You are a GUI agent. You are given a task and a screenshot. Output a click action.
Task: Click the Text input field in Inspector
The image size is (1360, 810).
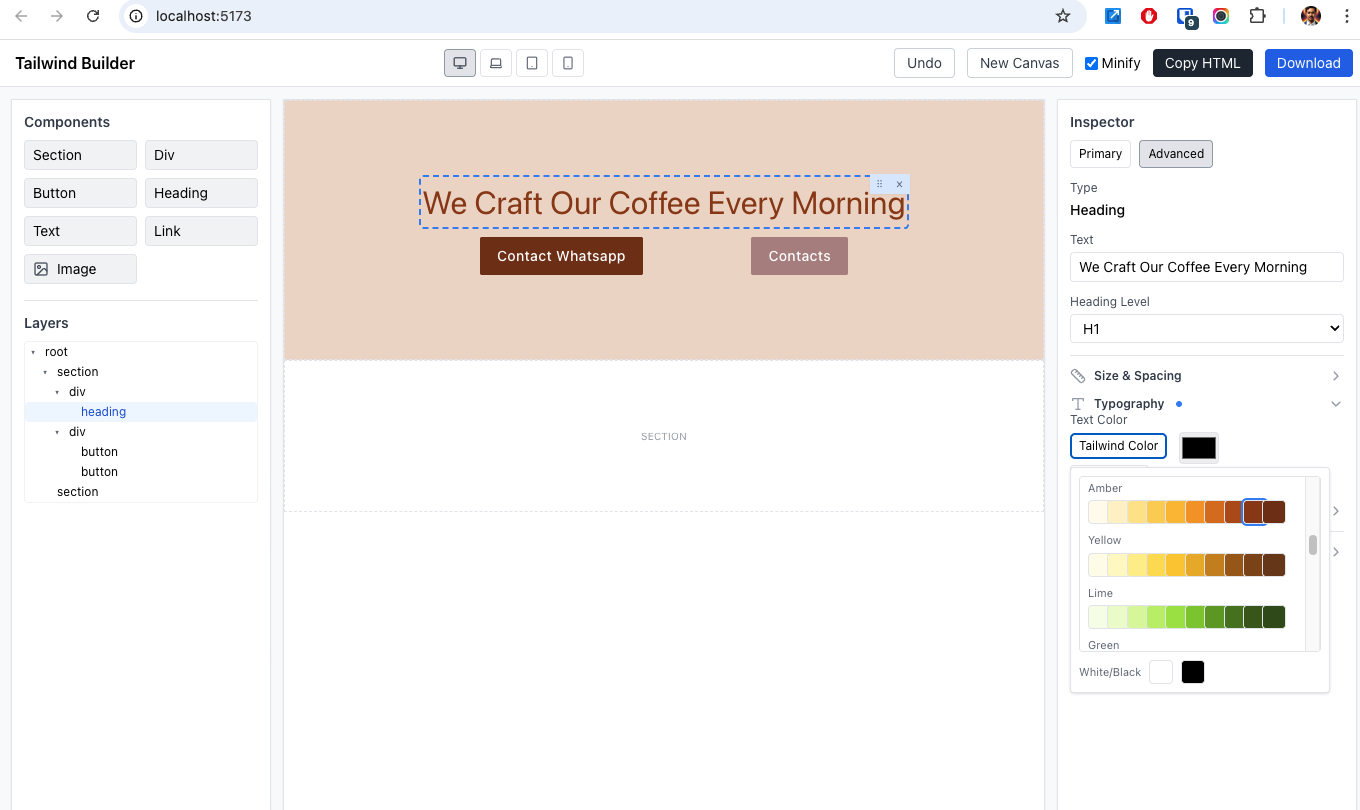tap(1207, 267)
